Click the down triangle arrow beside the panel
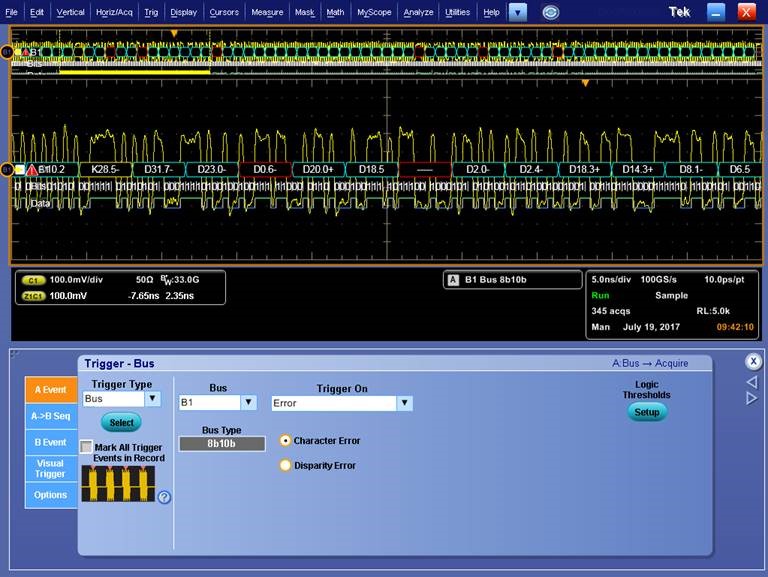768x577 pixels. click(752, 398)
